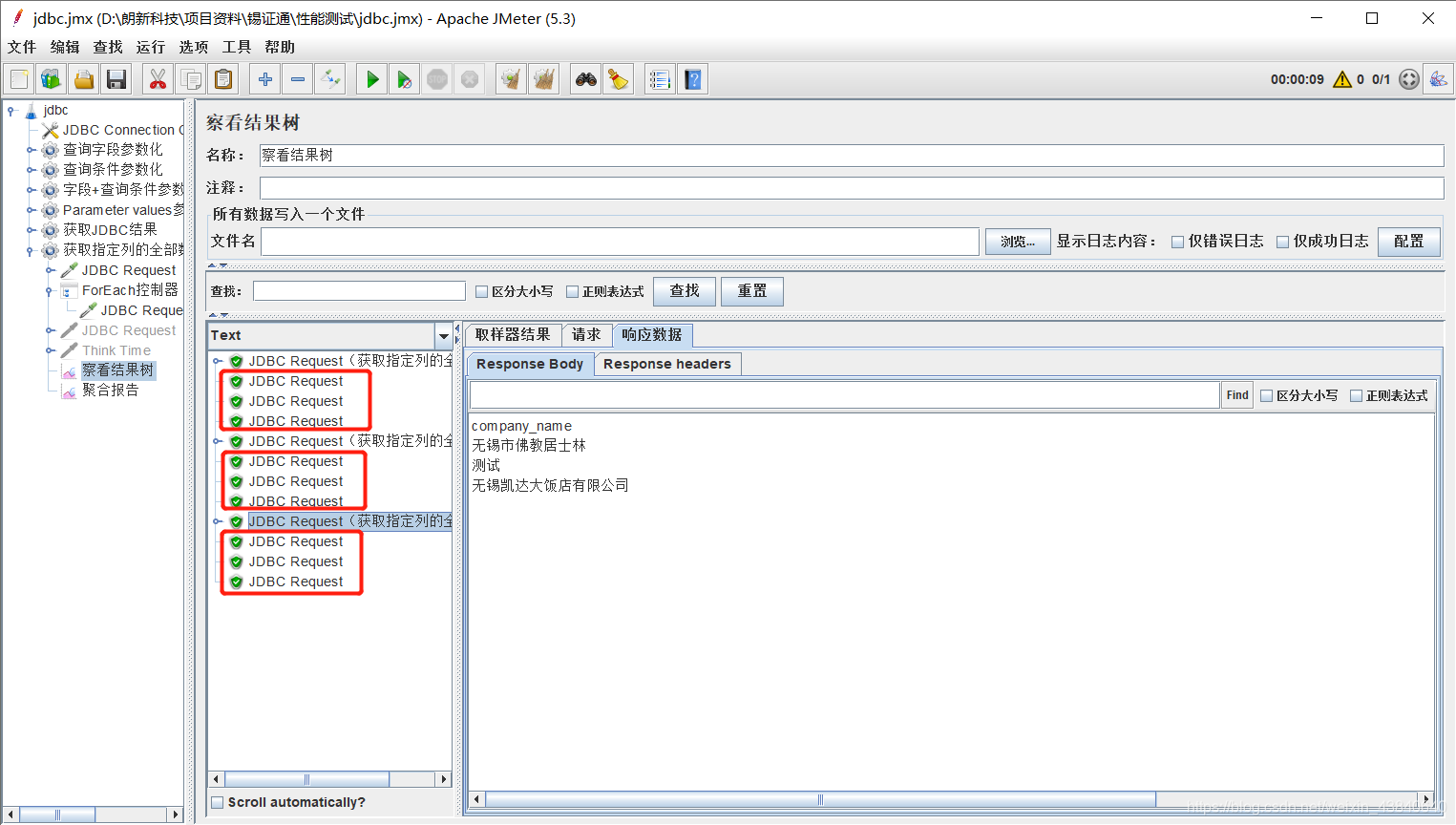Expand the 查询条件参数化 thread group
The width and height of the screenshot is (1456, 825).
click(31, 170)
